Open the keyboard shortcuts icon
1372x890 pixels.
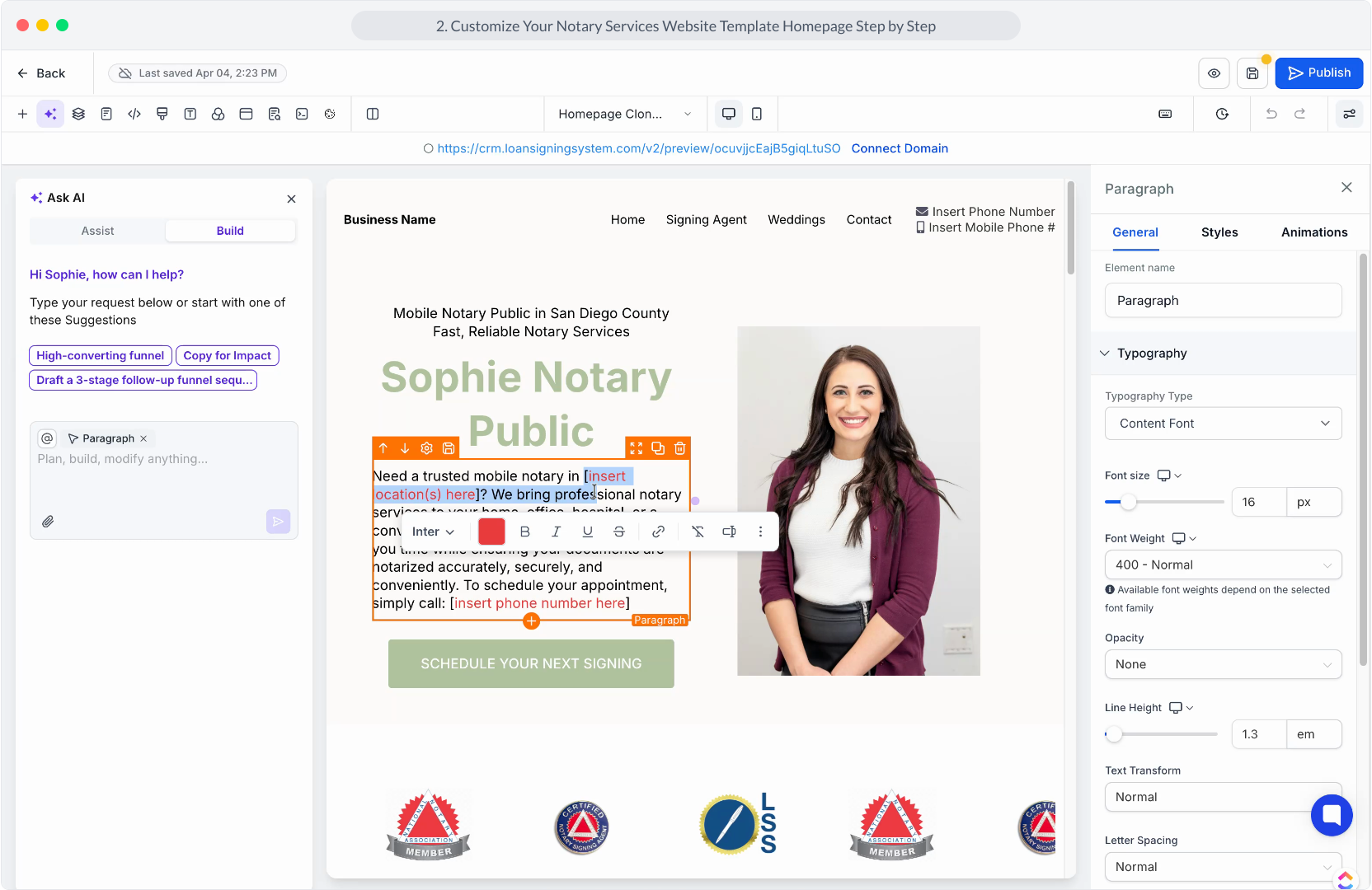pyautogui.click(x=1165, y=114)
